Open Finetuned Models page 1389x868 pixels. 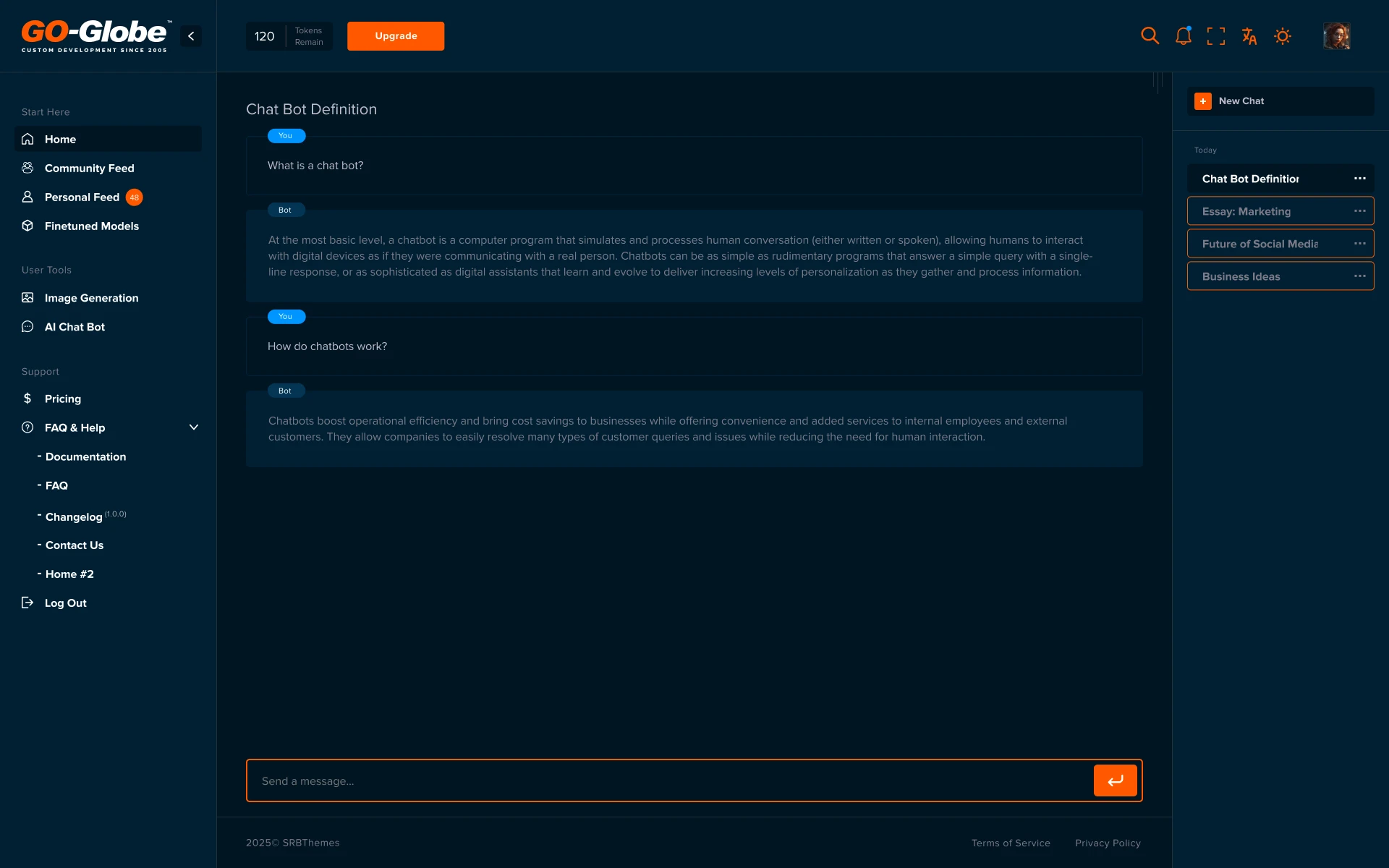91,226
